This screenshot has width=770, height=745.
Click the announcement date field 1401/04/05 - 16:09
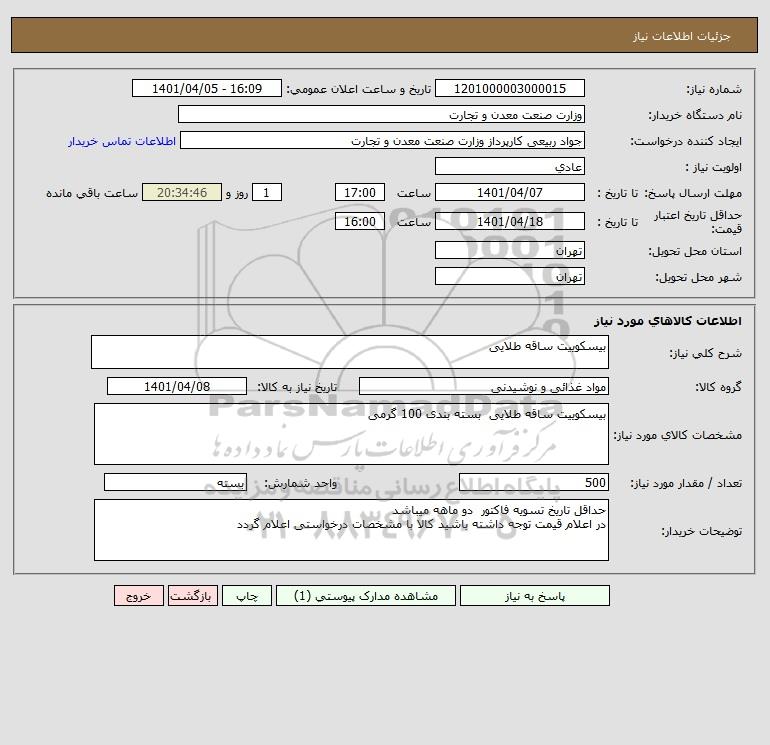click(x=207, y=88)
